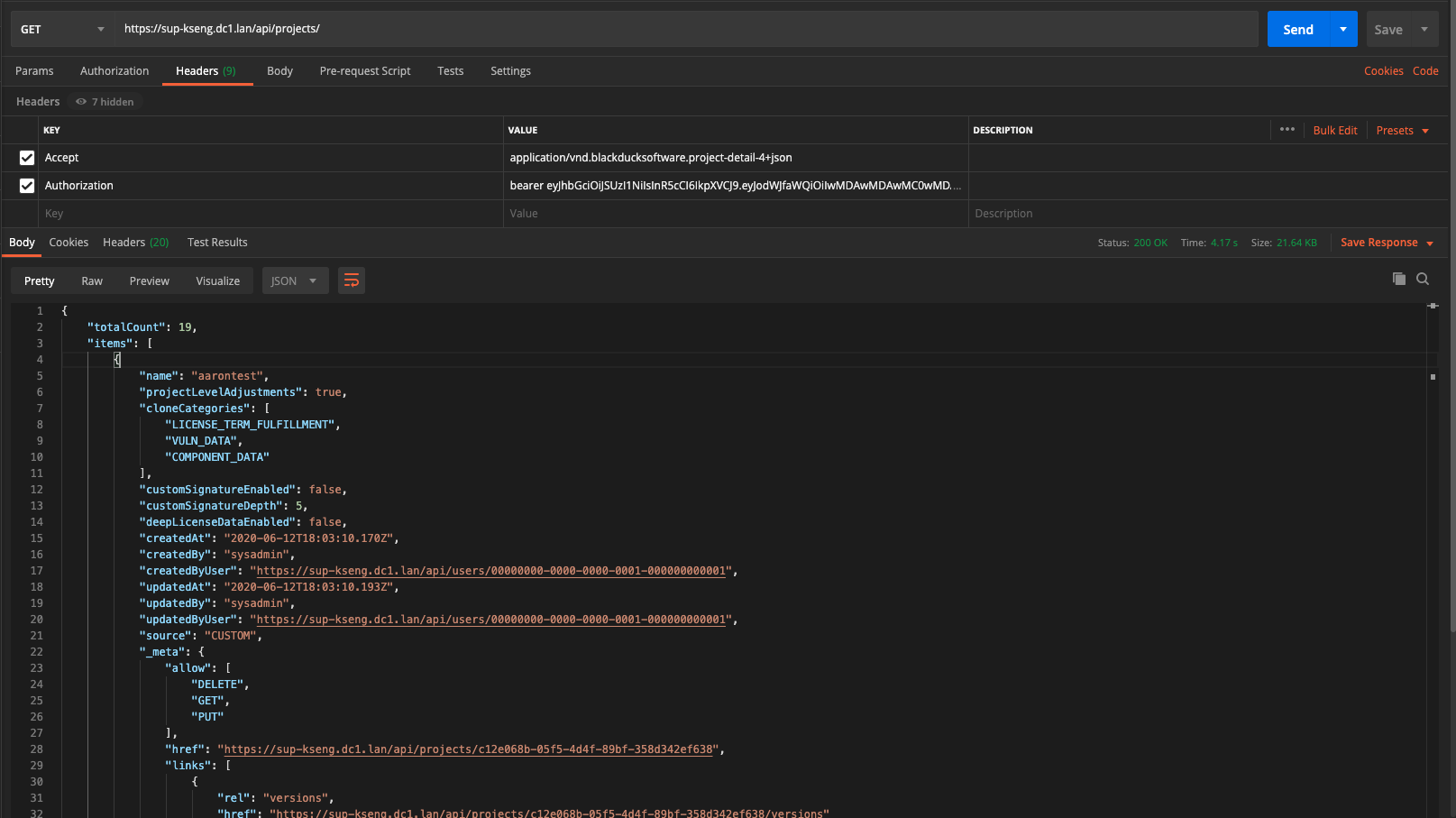Open the Save Response dropdown

(1387, 243)
